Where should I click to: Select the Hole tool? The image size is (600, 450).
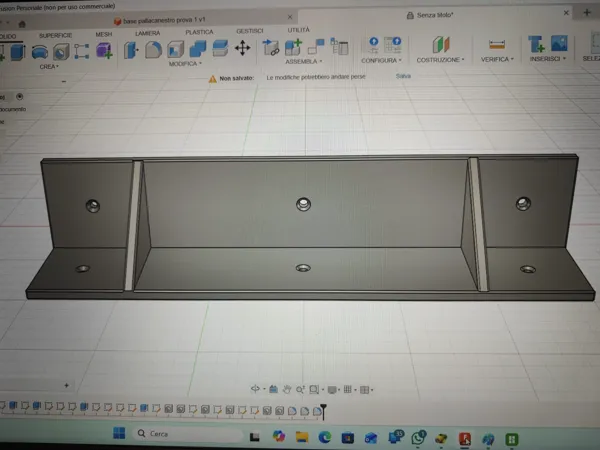point(61,52)
